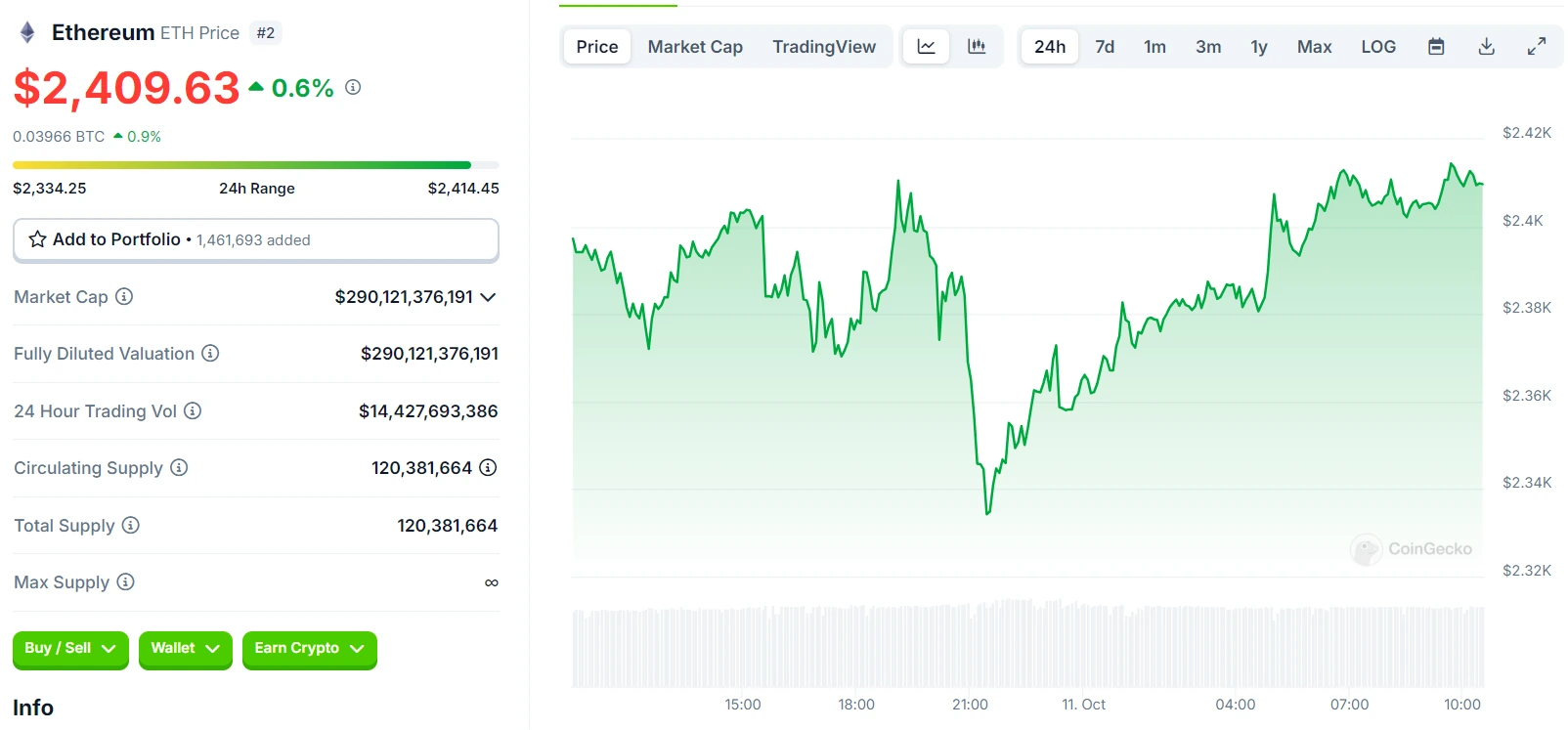Open the Wallet dropdown
Image resolution: width=1568 pixels, height=730 pixels.
185,649
